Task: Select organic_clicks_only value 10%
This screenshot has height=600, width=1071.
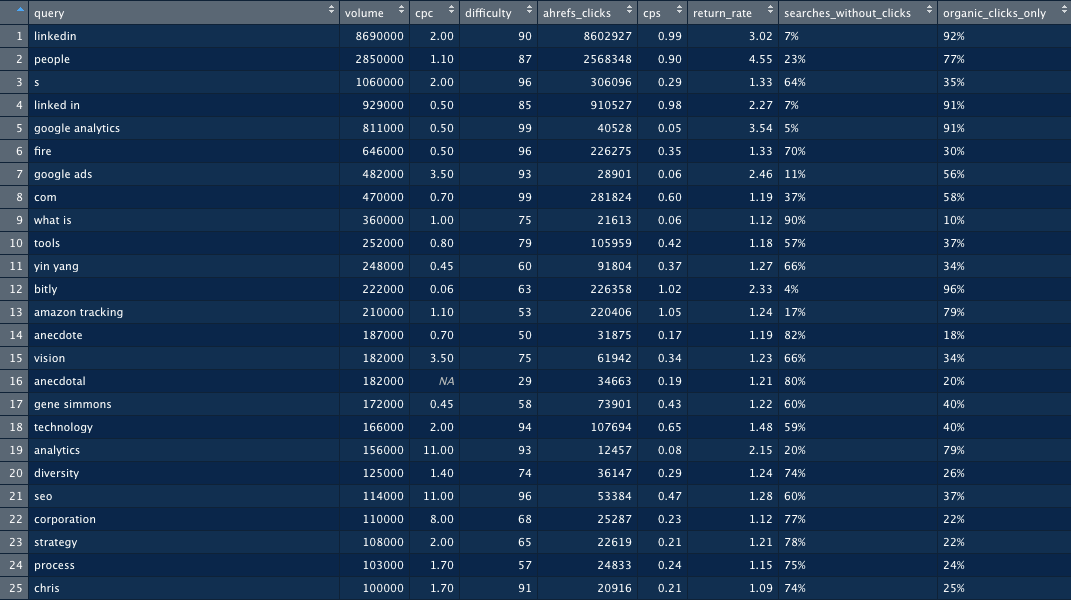Action: [954, 220]
